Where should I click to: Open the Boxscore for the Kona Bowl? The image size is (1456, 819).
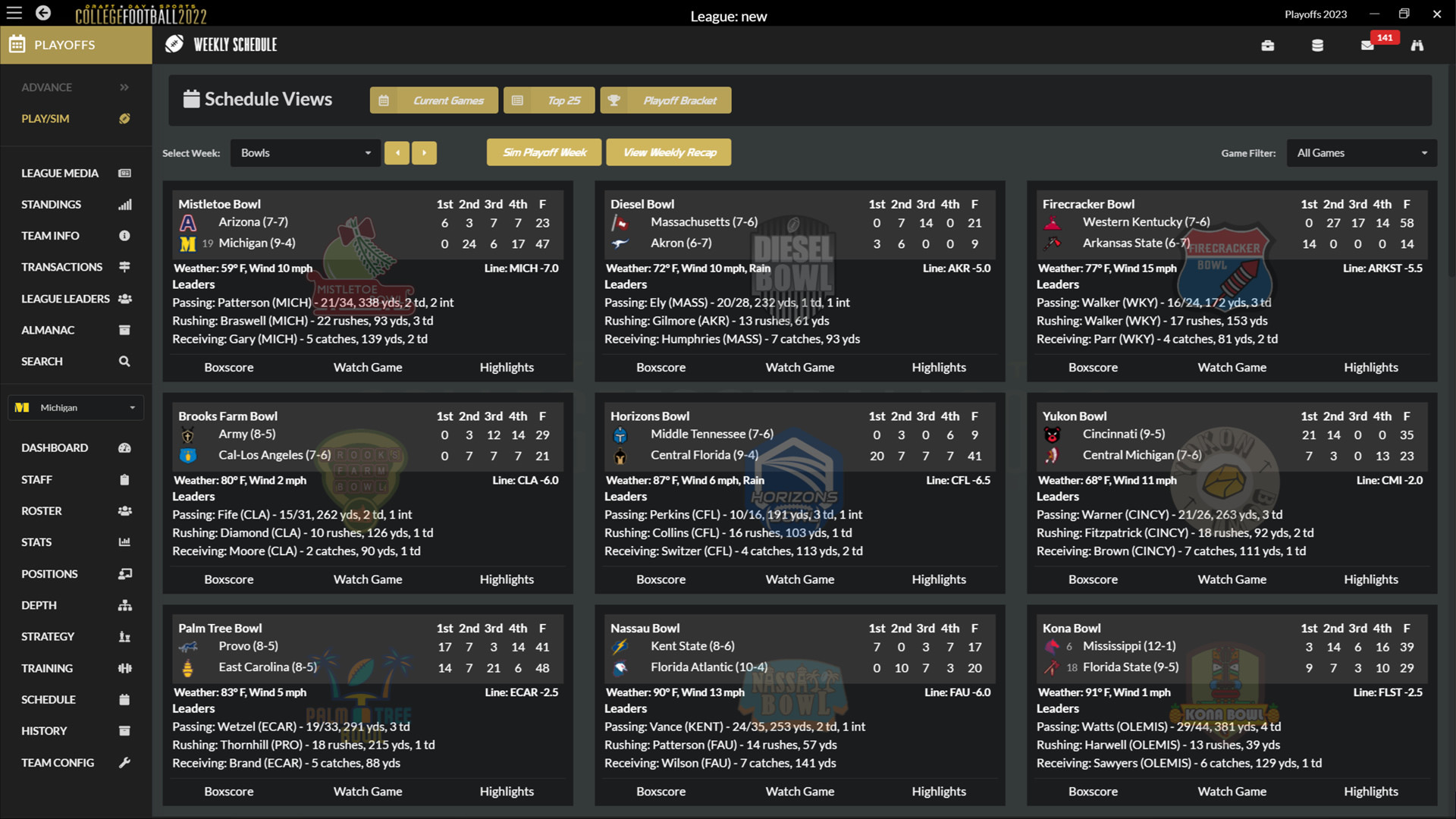pos(1093,791)
